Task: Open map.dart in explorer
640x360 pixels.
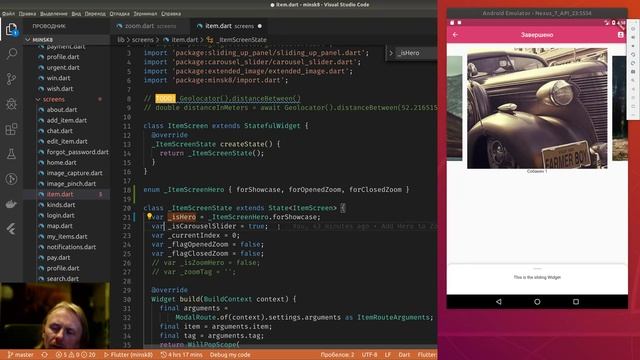Action: point(60,226)
